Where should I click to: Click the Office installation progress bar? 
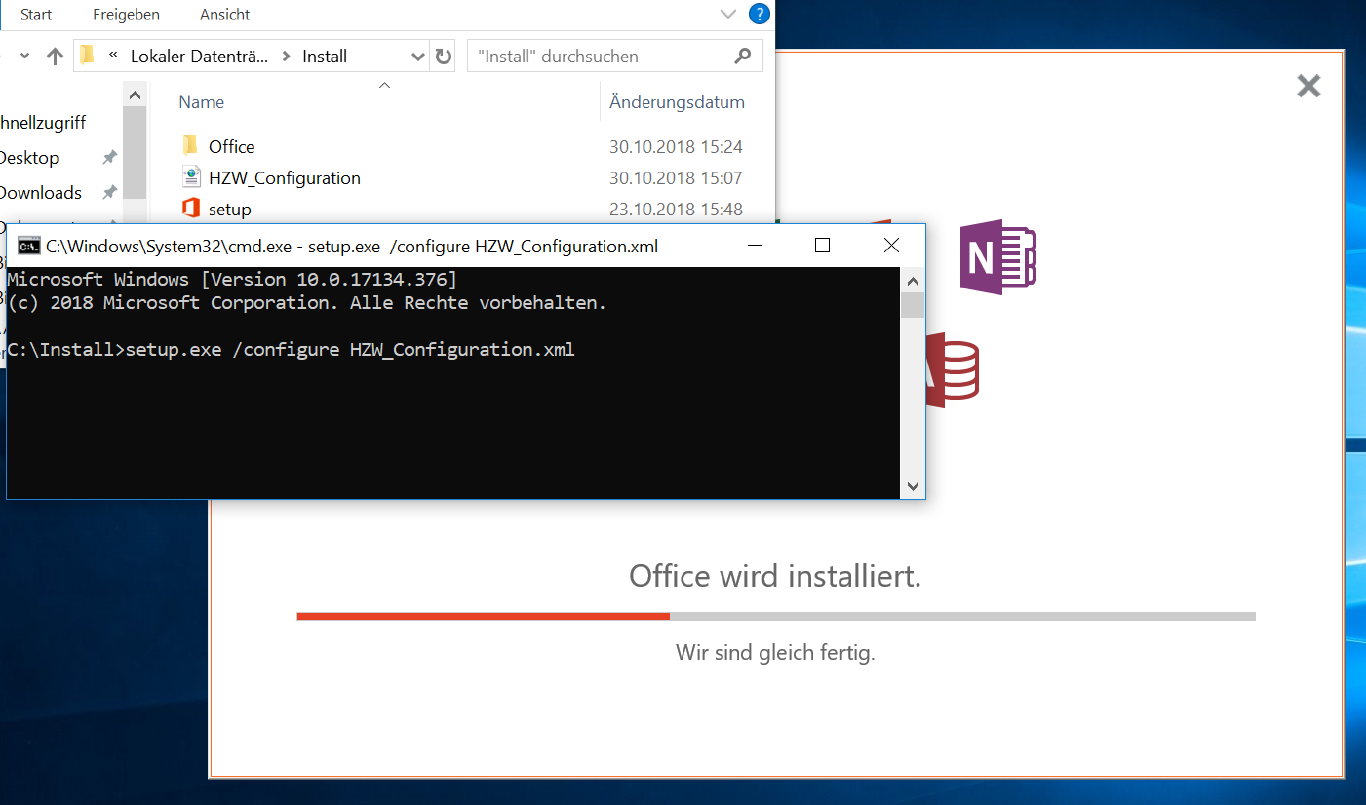point(775,616)
